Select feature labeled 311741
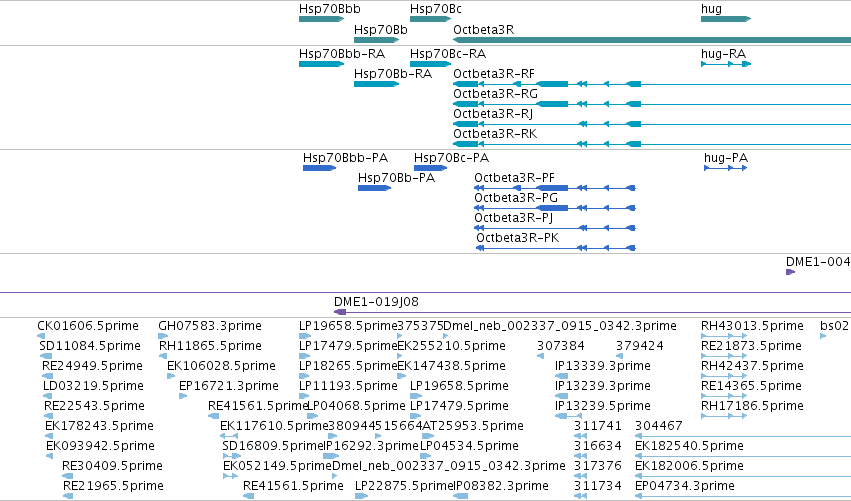Image resolution: width=851 pixels, height=501 pixels. pyautogui.click(x=598, y=426)
